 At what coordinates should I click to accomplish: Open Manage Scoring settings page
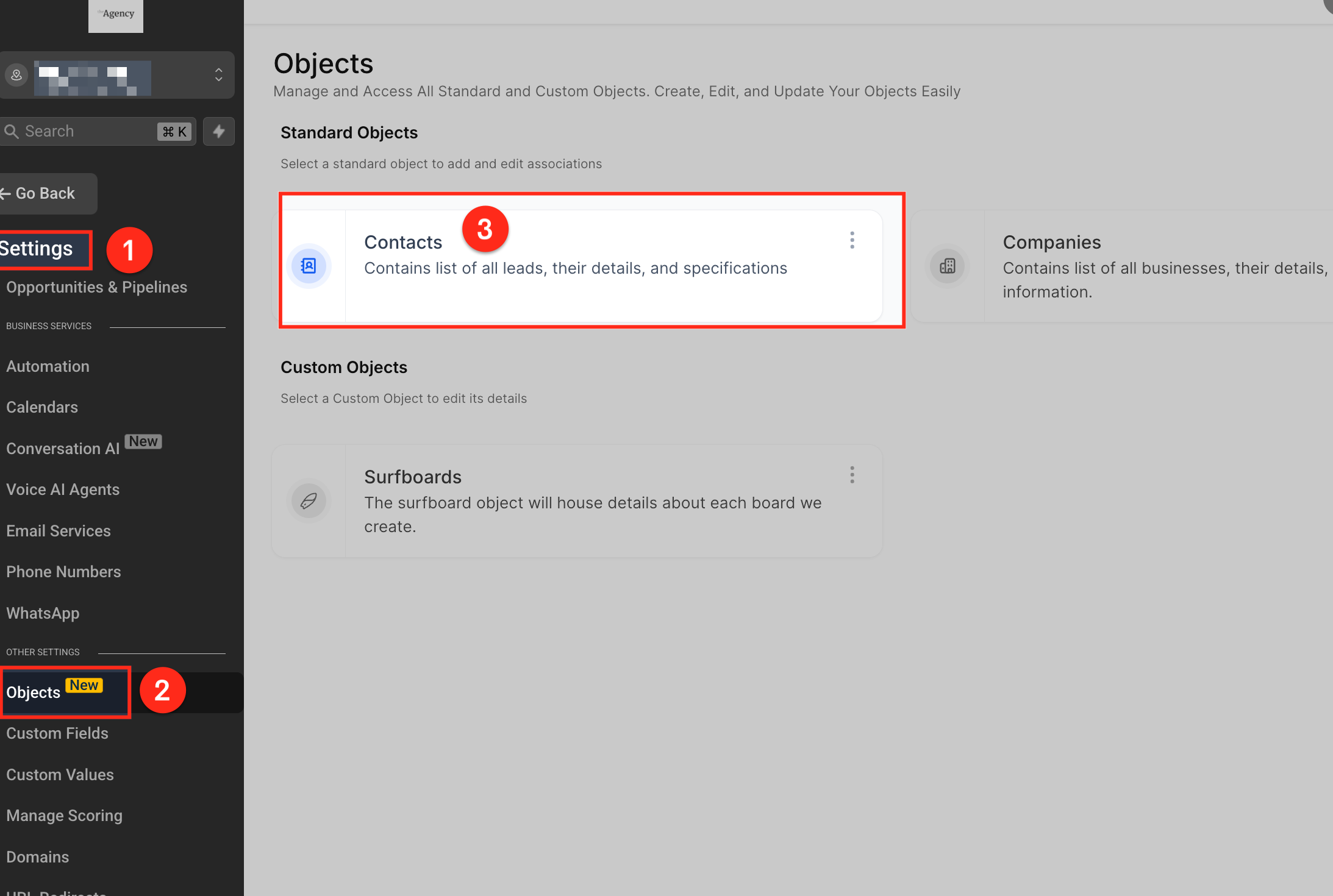pos(64,816)
